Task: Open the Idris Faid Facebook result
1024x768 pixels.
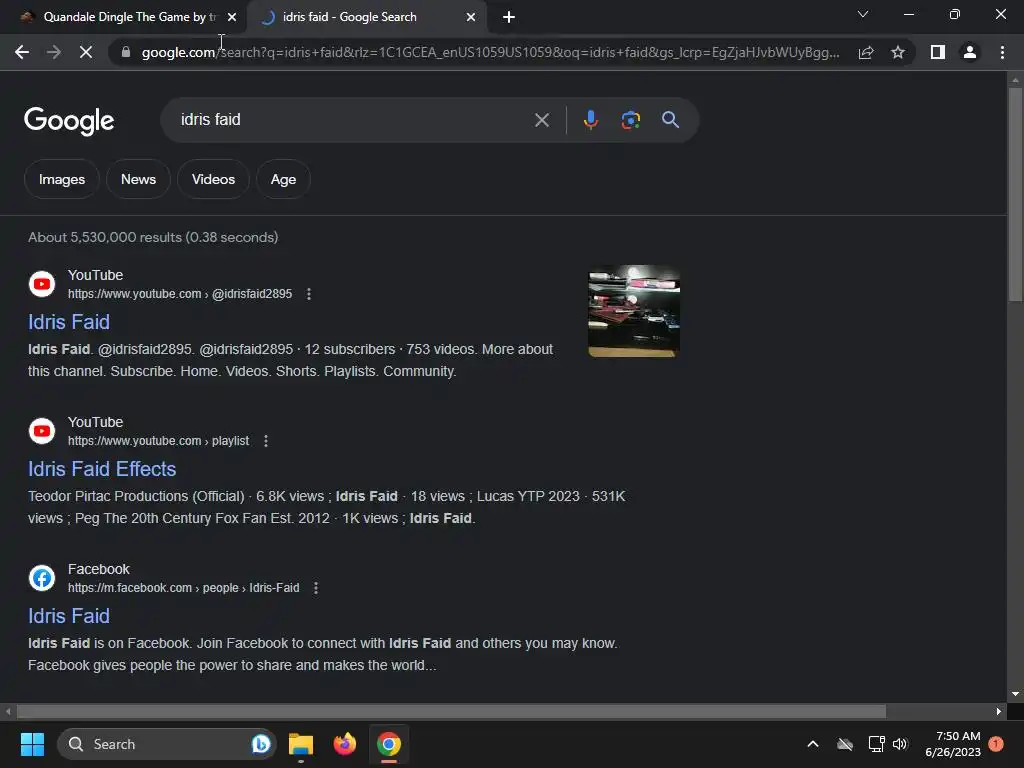Action: 69,616
